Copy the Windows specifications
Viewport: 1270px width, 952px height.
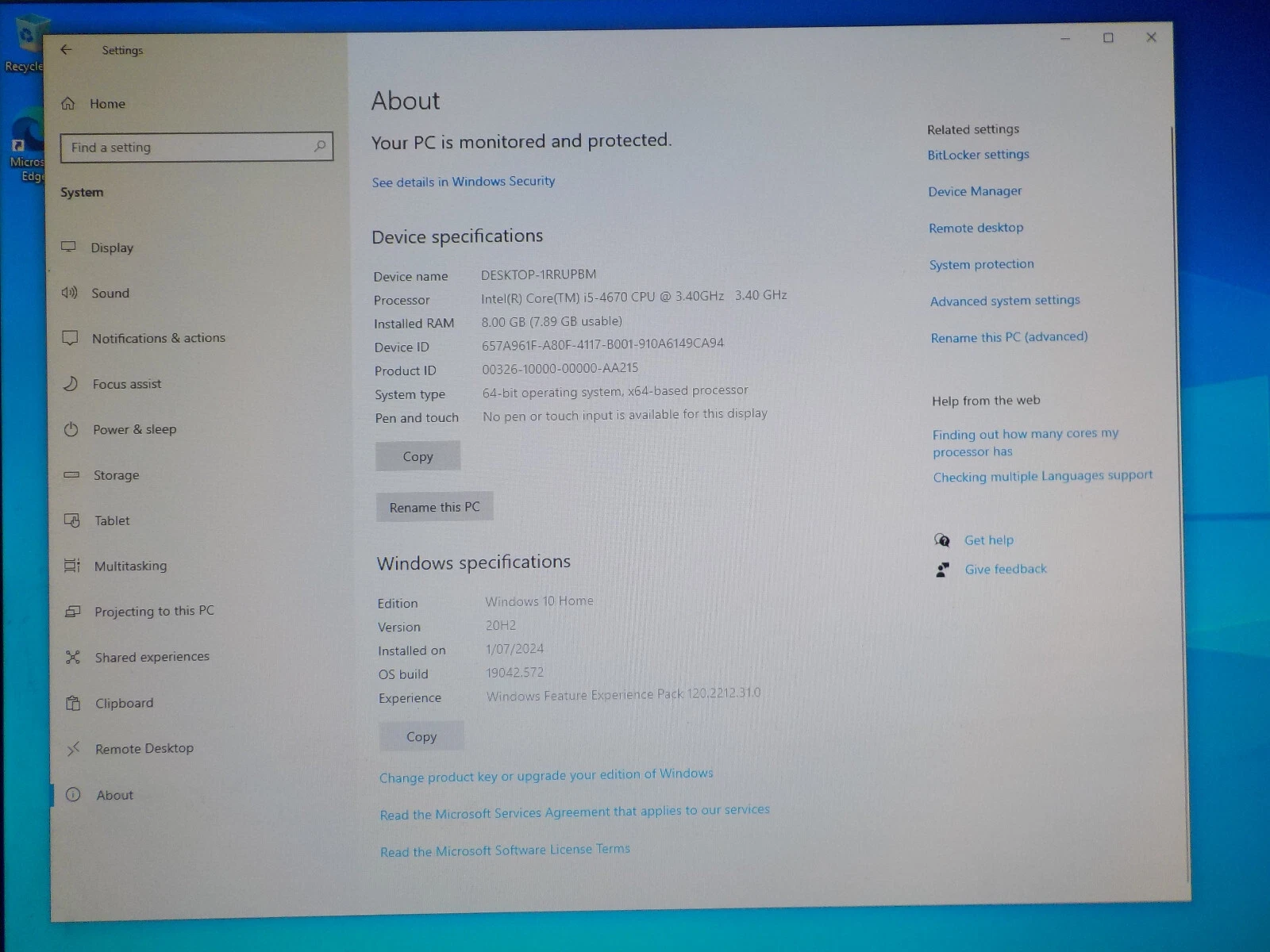tap(421, 736)
